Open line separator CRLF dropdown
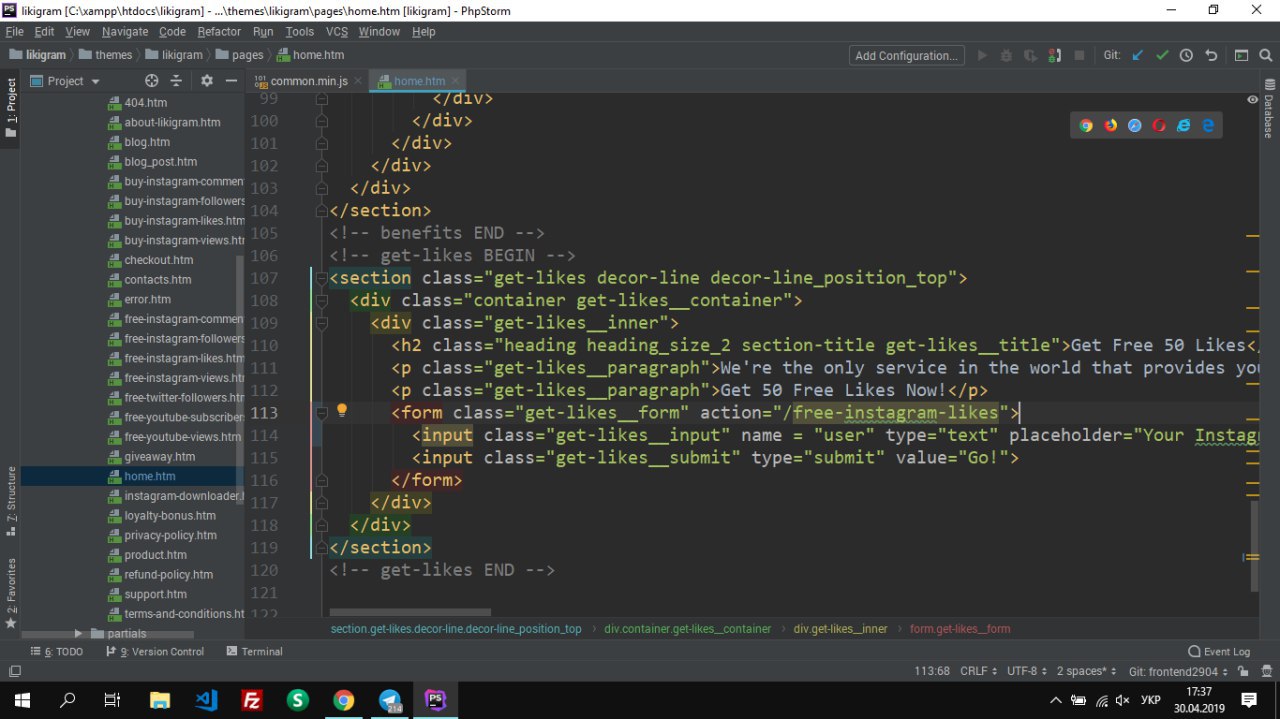This screenshot has height=719, width=1280. (x=978, y=671)
